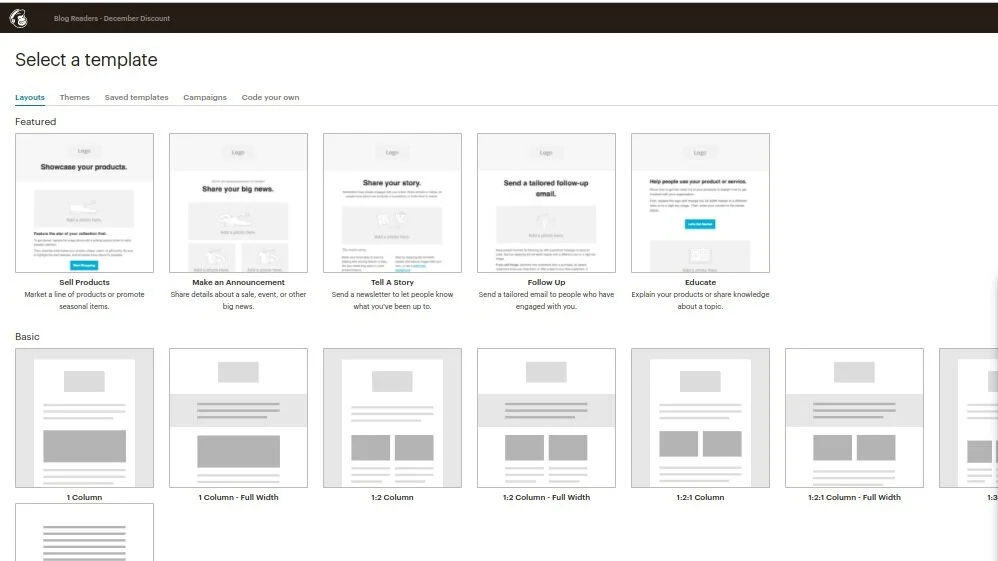
Task: Open the Code your own tab
Action: tap(271, 97)
